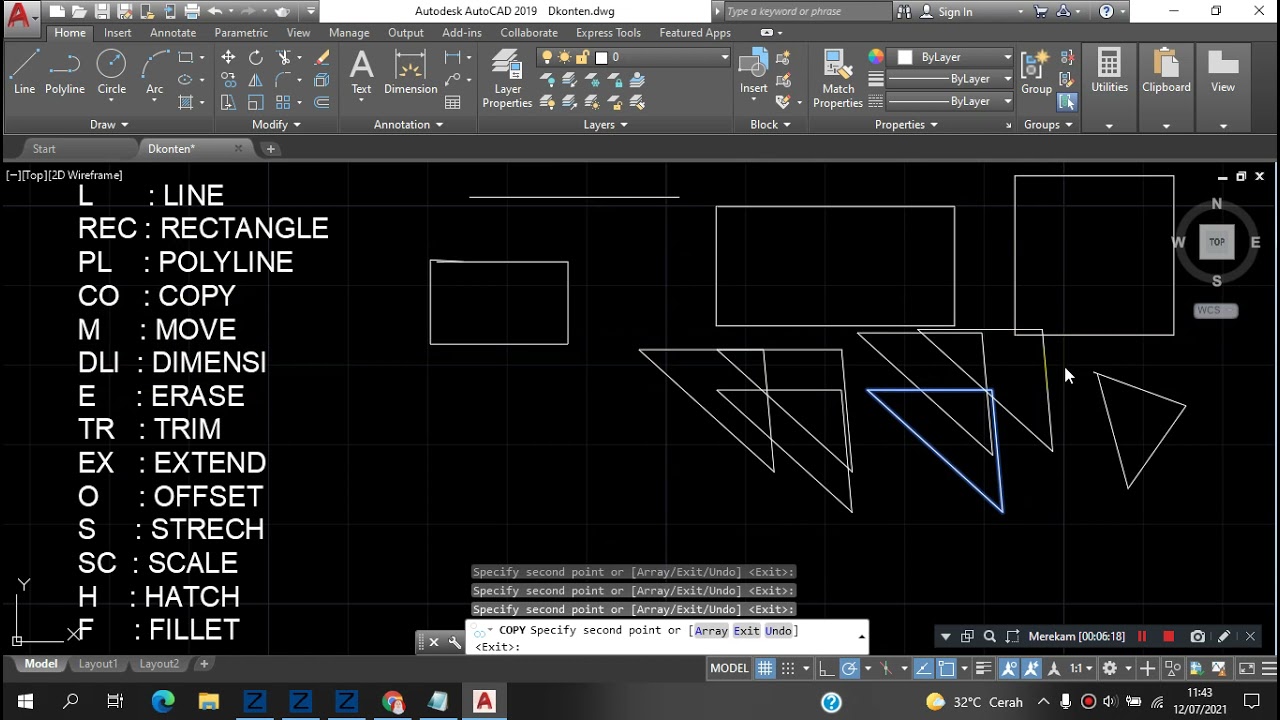Select the Copy tool in Modify panel
Screen dimensions: 1280x720
pyautogui.click(x=228, y=80)
